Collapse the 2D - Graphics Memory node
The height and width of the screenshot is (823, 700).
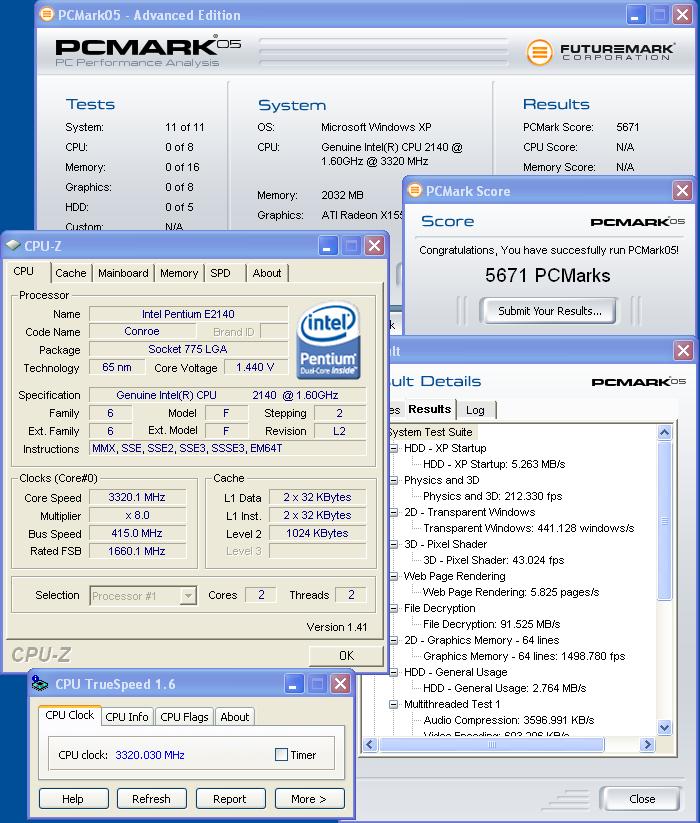[x=394, y=640]
